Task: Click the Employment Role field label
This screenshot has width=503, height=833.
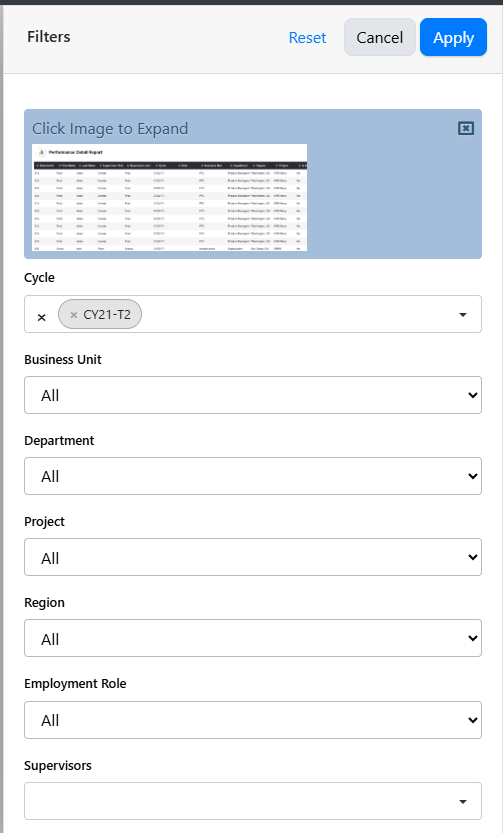Action: pyautogui.click(x=75, y=684)
